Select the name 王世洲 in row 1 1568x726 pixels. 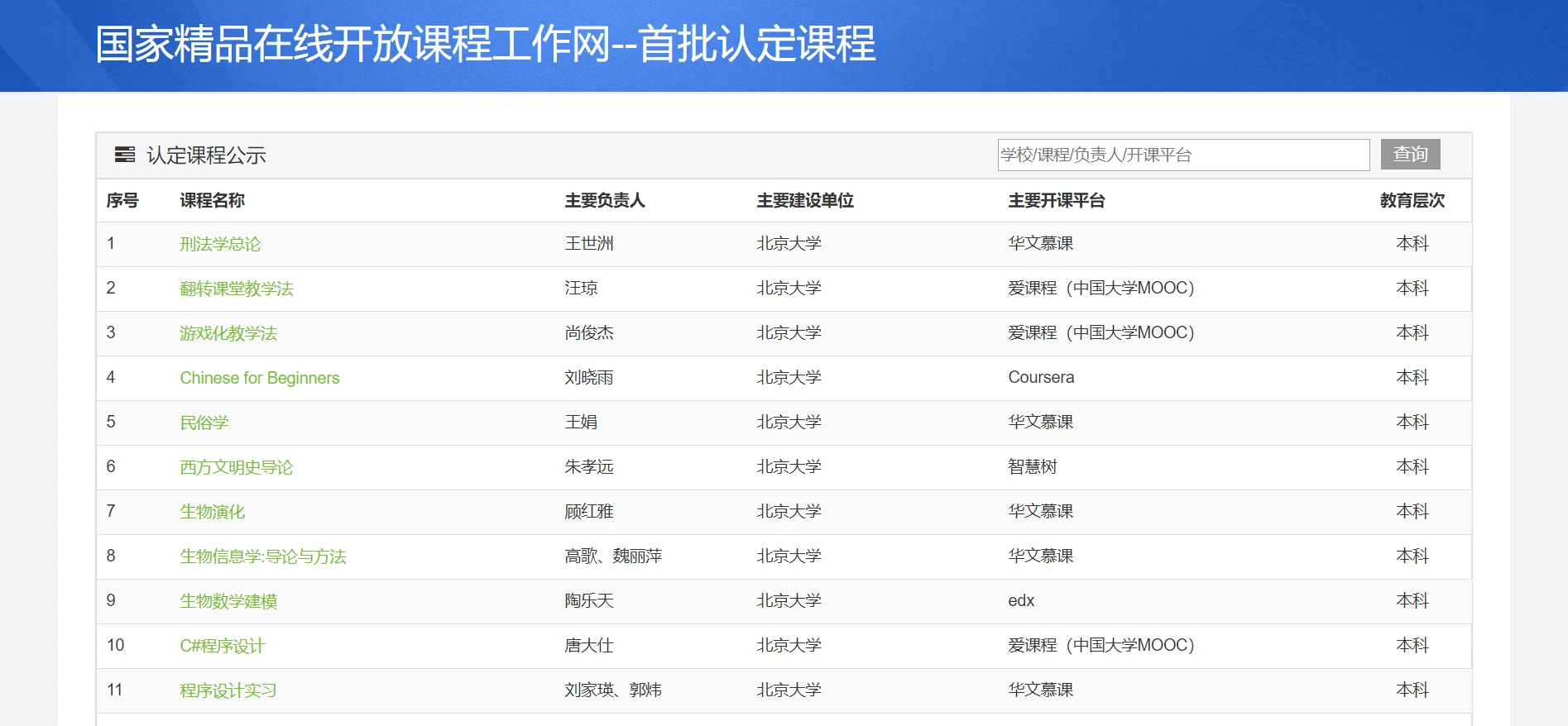click(589, 243)
